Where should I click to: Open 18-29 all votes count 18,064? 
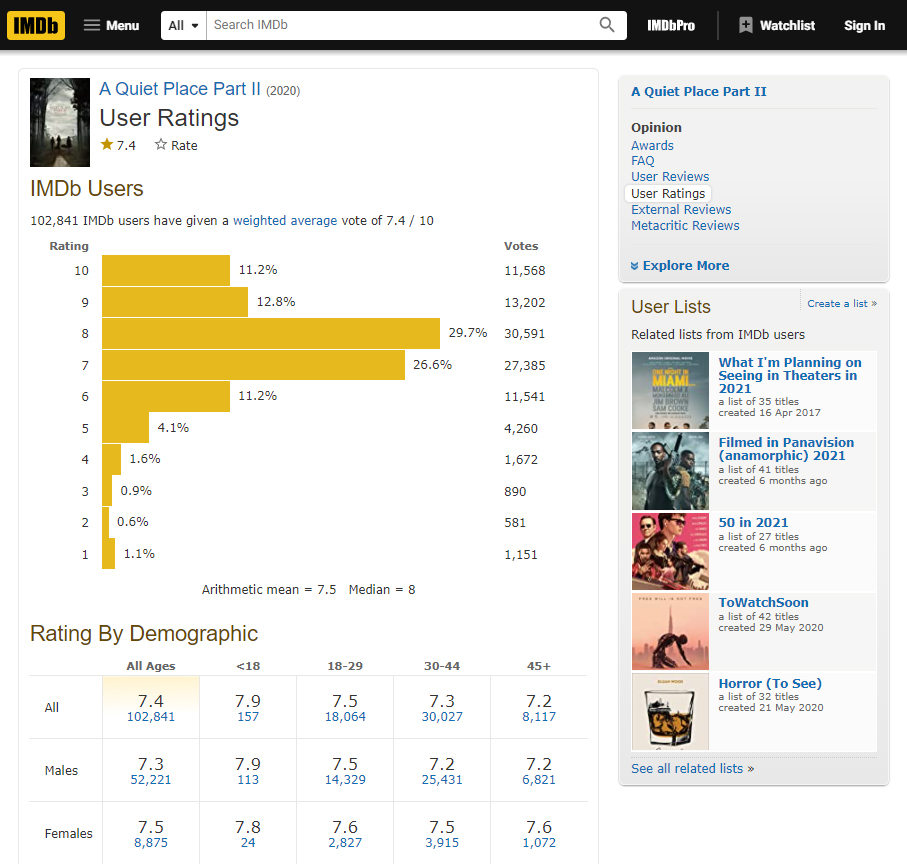pos(345,717)
